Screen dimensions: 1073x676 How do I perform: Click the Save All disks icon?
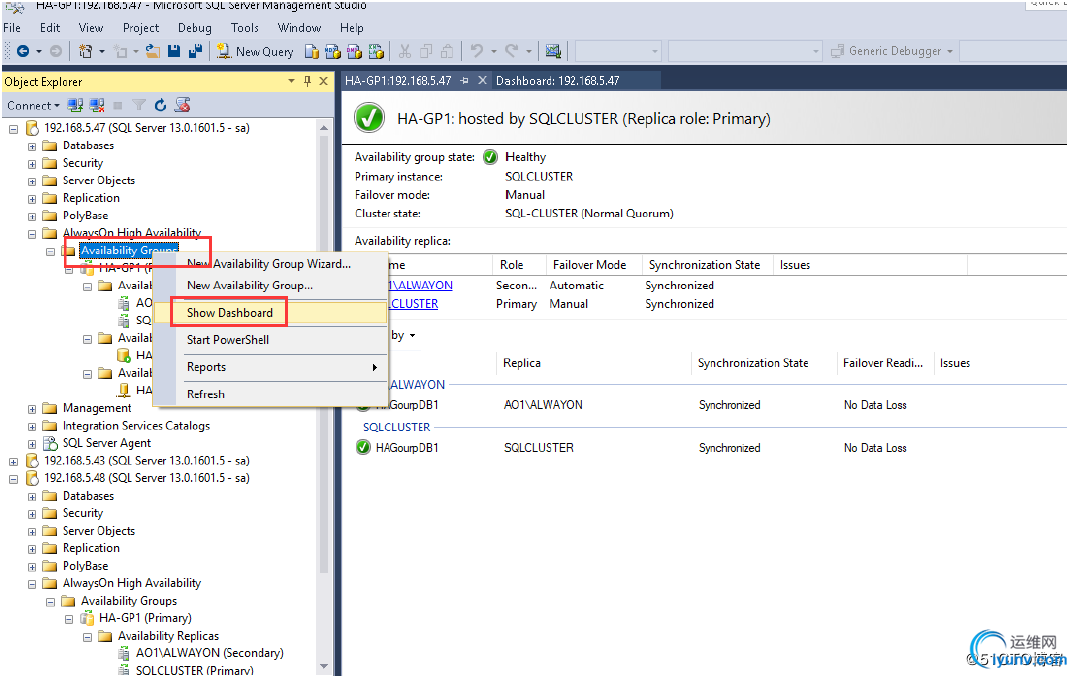pyautogui.click(x=196, y=51)
